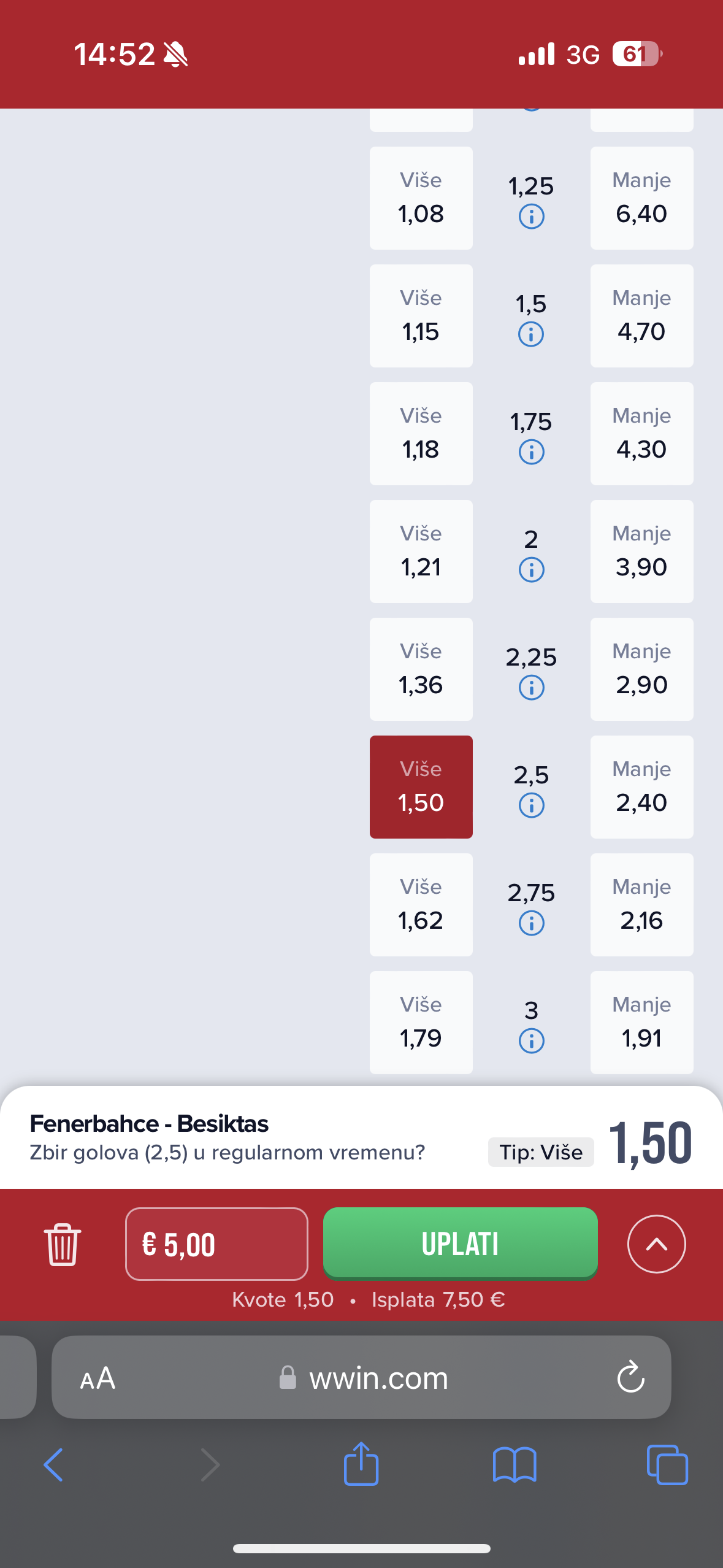Select Više 1,08 odd for 1,25

[421, 198]
